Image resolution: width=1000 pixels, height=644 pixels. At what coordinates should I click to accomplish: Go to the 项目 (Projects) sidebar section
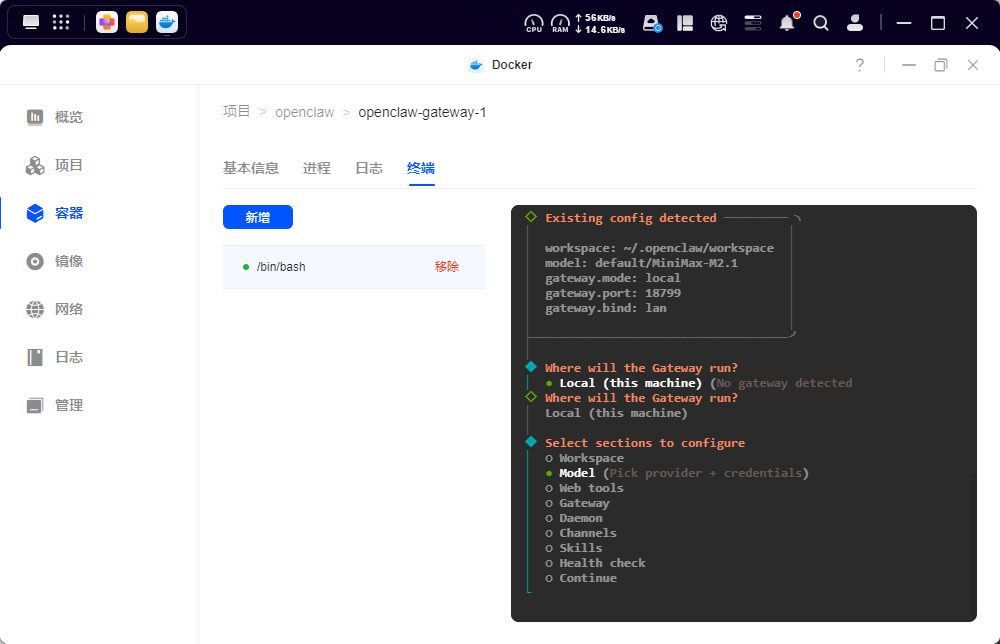point(68,165)
